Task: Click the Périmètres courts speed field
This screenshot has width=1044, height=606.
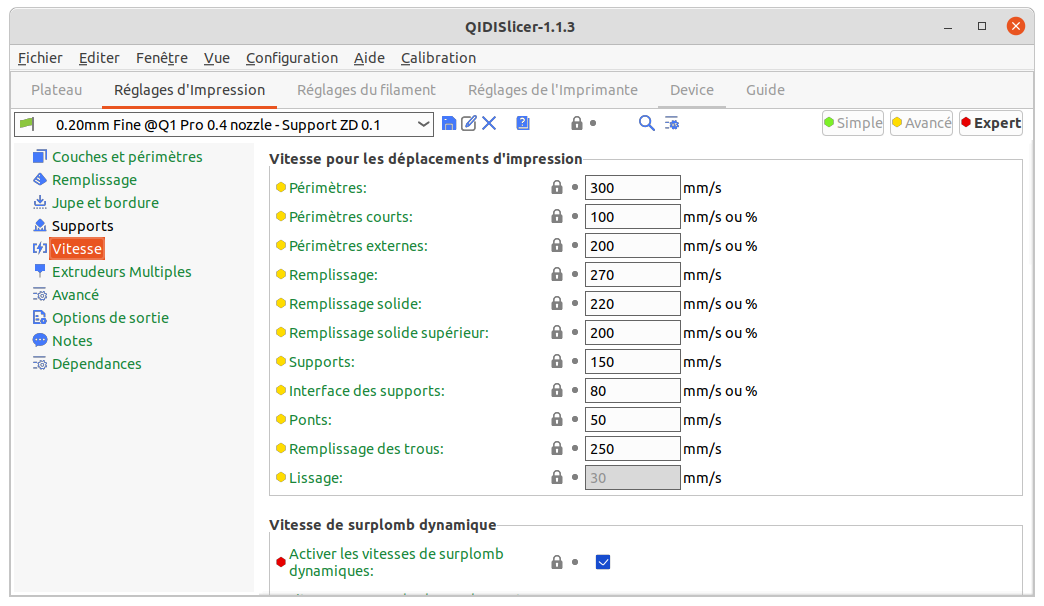Action: click(633, 216)
